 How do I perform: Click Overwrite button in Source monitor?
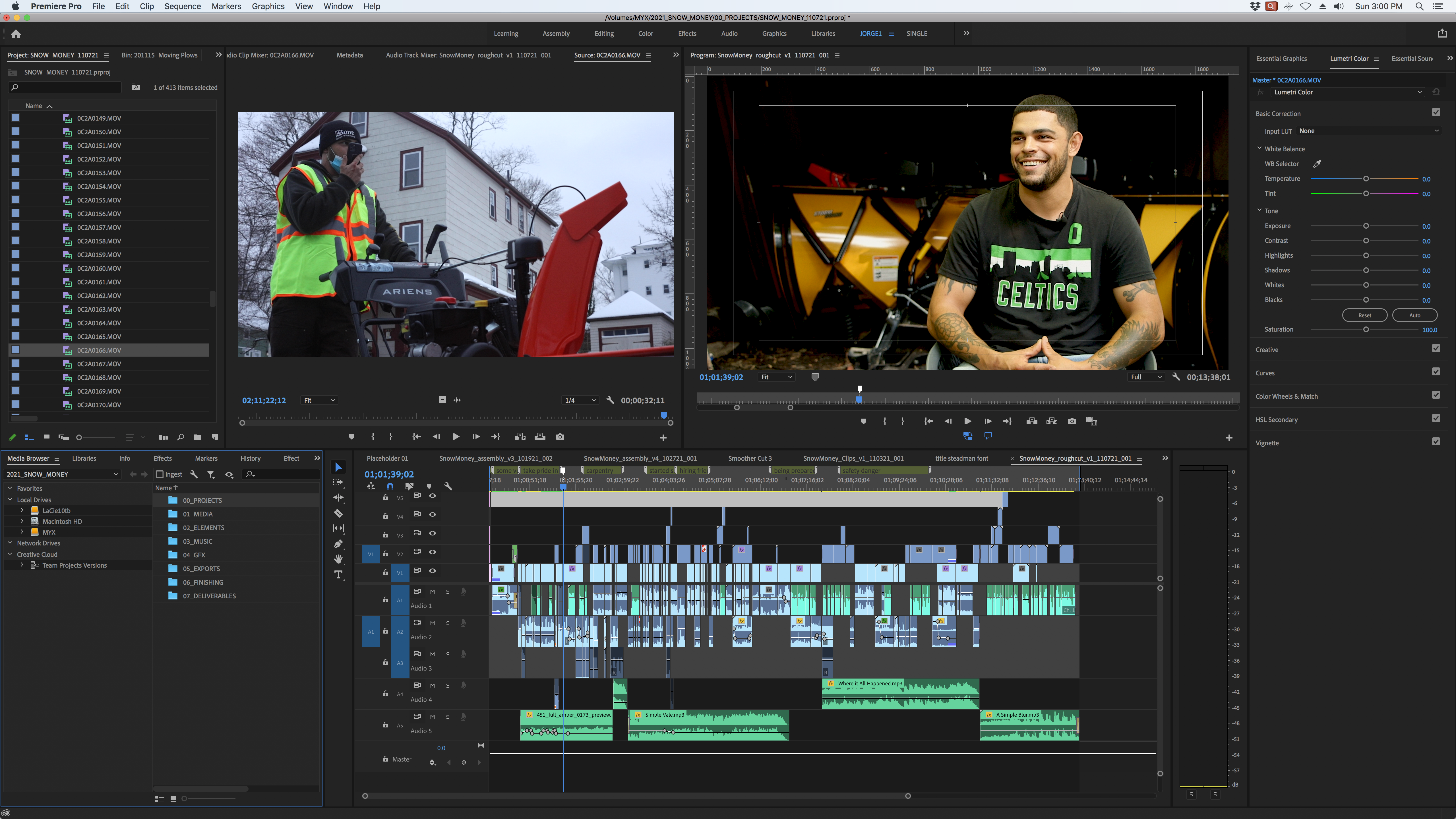point(540,437)
